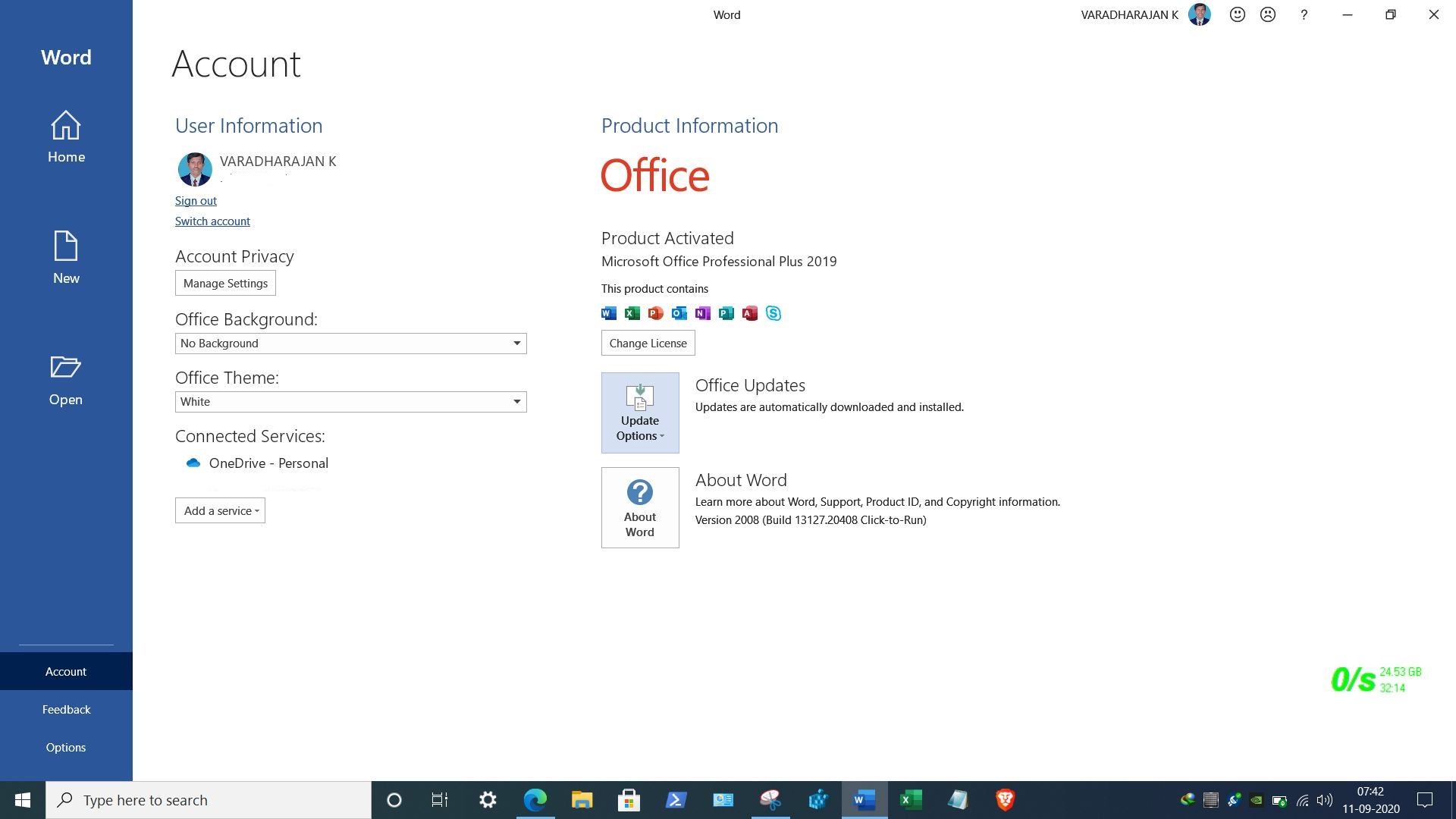This screenshot has height=819, width=1456.
Task: Send a frown feedback face icon
Action: pos(1268,14)
